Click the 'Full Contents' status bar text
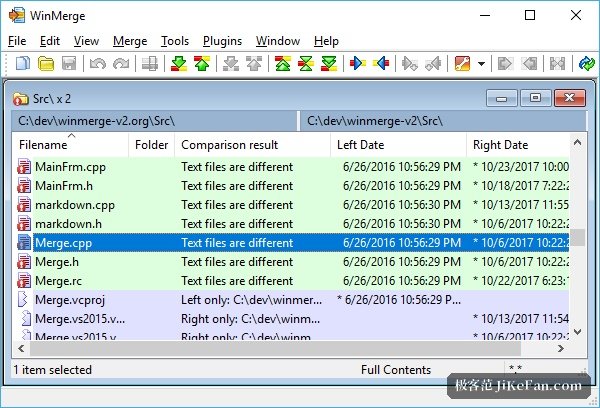 pyautogui.click(x=396, y=370)
